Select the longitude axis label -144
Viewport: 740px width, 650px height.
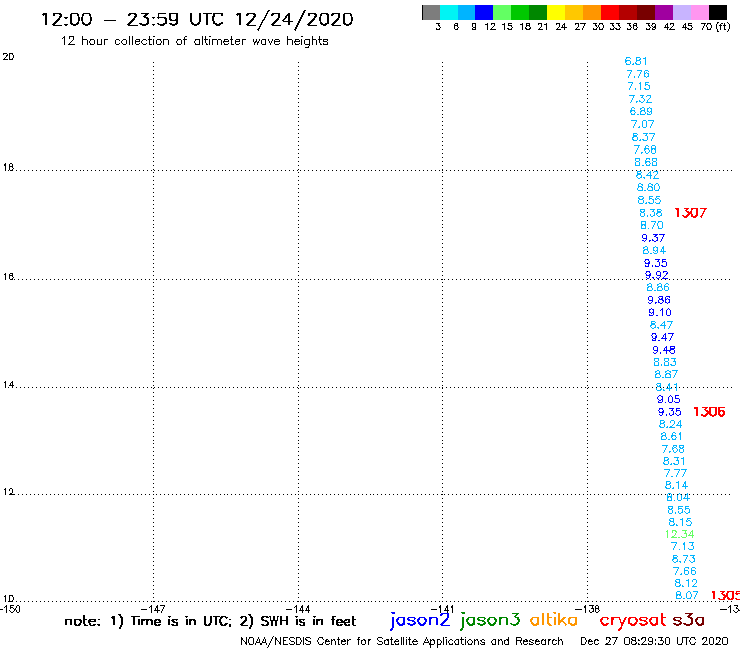[x=298, y=609]
